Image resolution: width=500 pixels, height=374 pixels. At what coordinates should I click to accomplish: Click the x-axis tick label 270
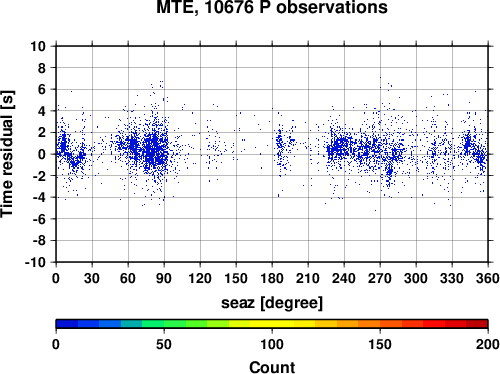pyautogui.click(x=380, y=278)
